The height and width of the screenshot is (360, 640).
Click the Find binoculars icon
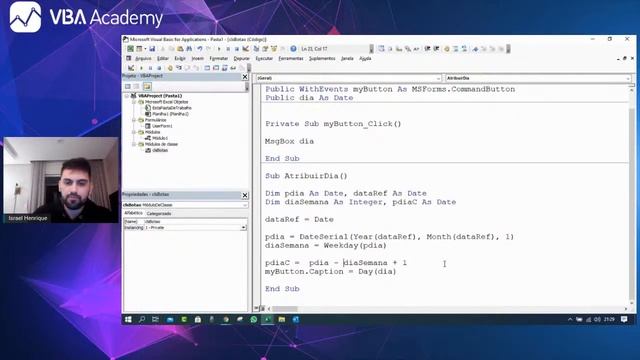(x=189, y=49)
